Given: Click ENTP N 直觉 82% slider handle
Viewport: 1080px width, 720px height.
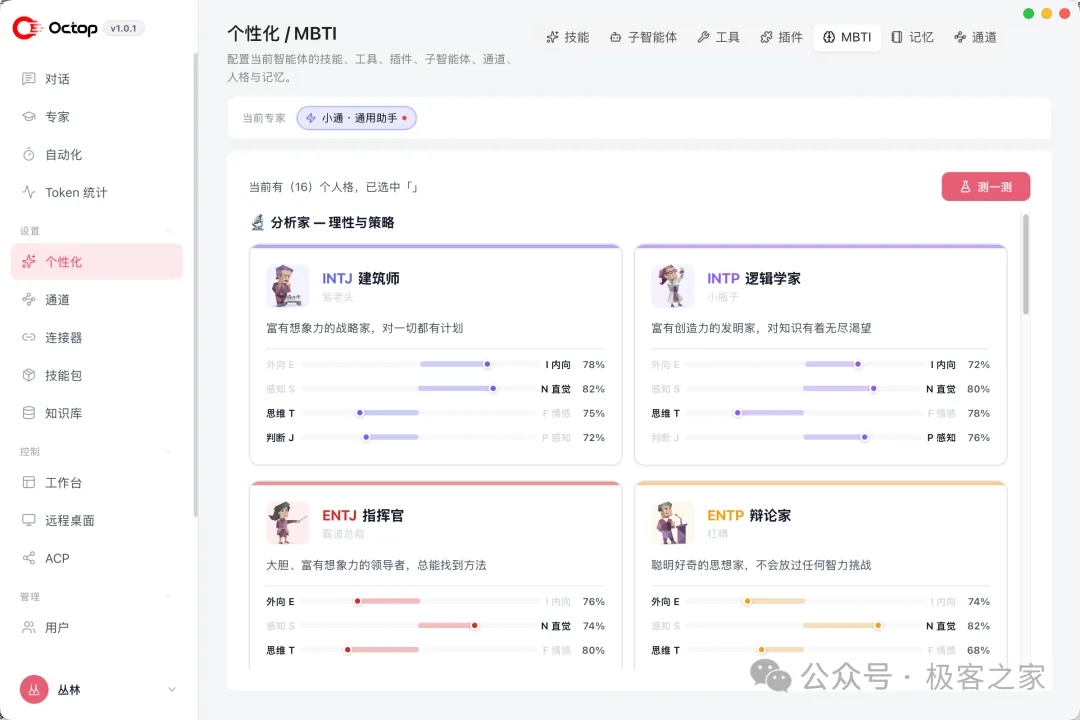Looking at the screenshot, I should [878, 626].
